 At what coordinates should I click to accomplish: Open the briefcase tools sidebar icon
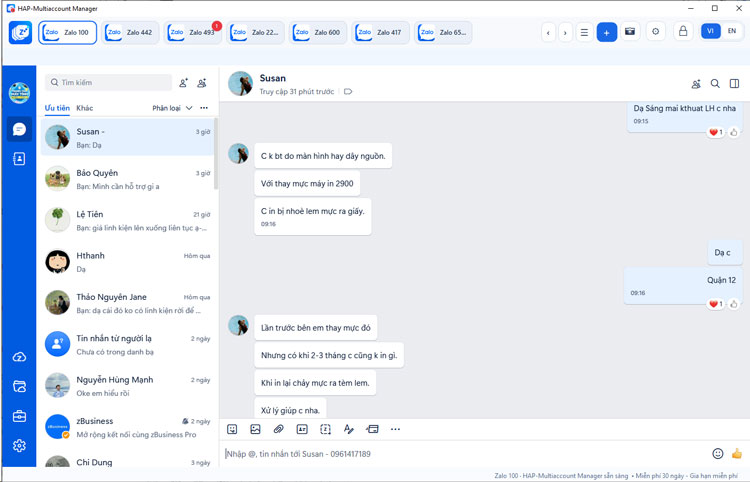tap(19, 416)
